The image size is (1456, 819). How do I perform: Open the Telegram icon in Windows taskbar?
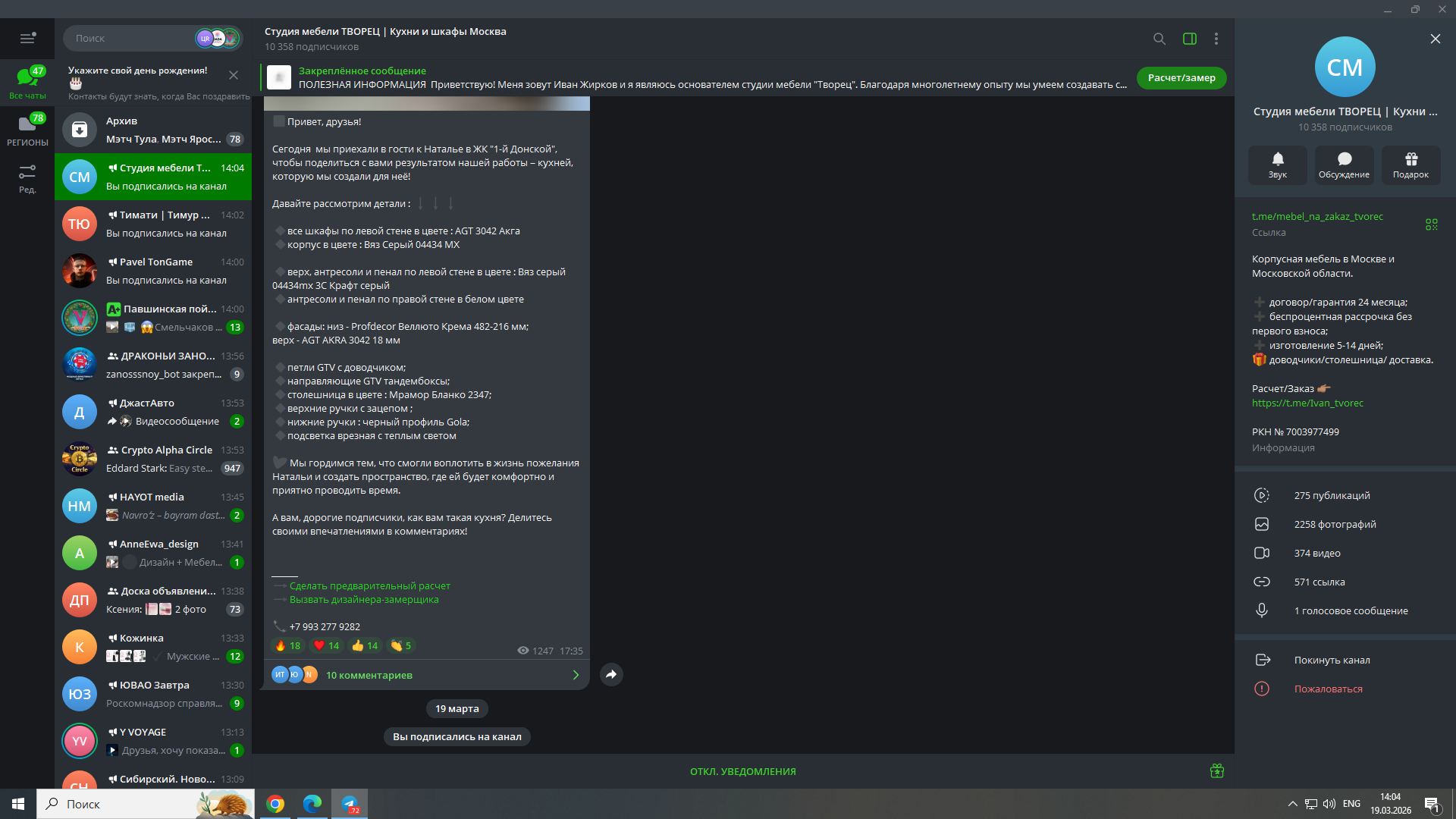(x=350, y=804)
